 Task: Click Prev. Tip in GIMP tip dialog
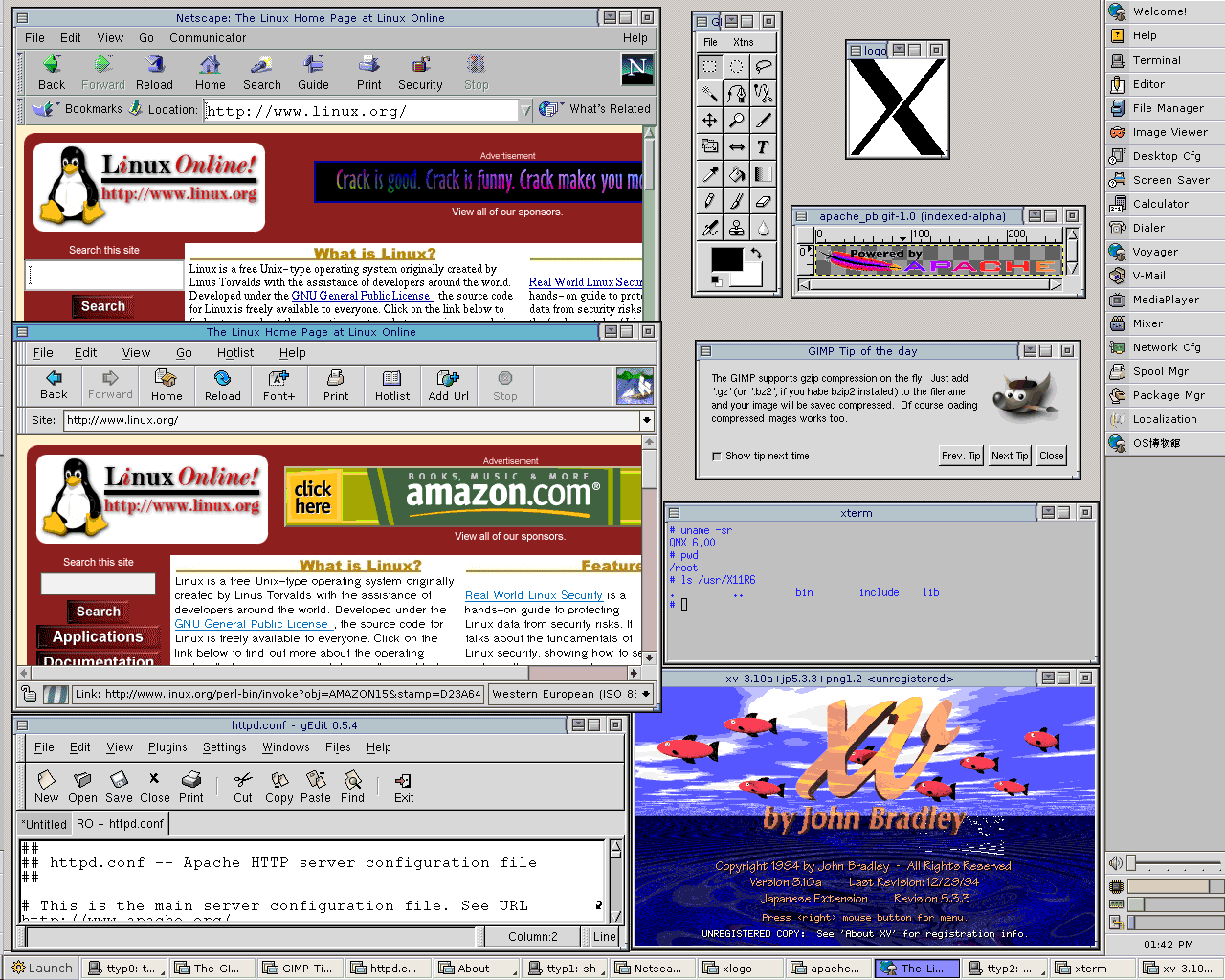(961, 456)
